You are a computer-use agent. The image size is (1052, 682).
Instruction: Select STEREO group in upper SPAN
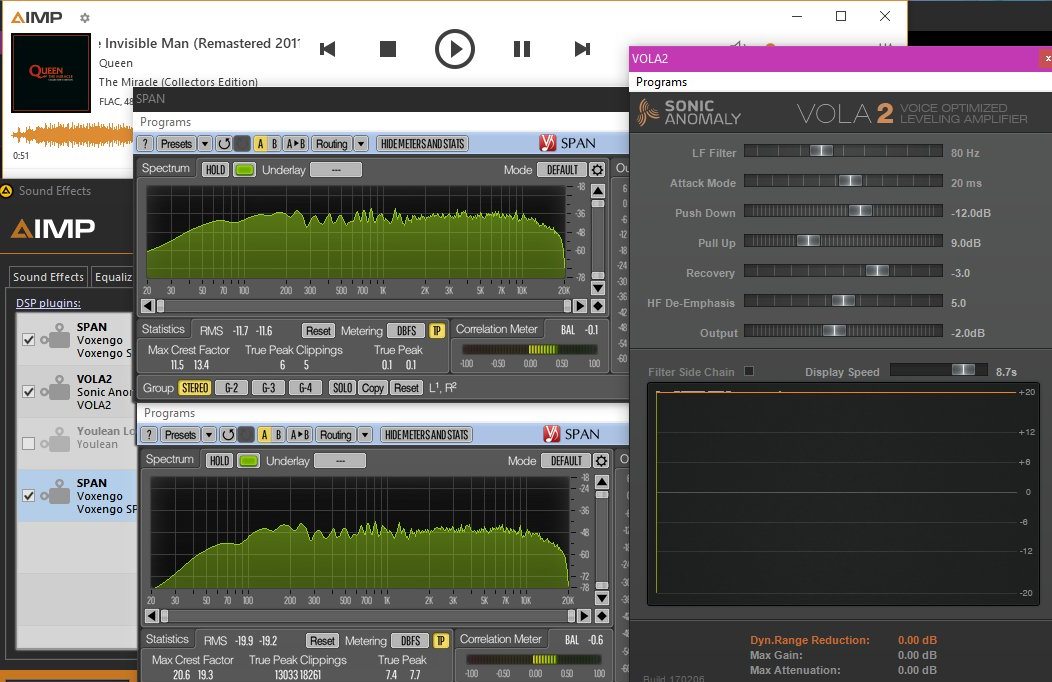tap(195, 388)
